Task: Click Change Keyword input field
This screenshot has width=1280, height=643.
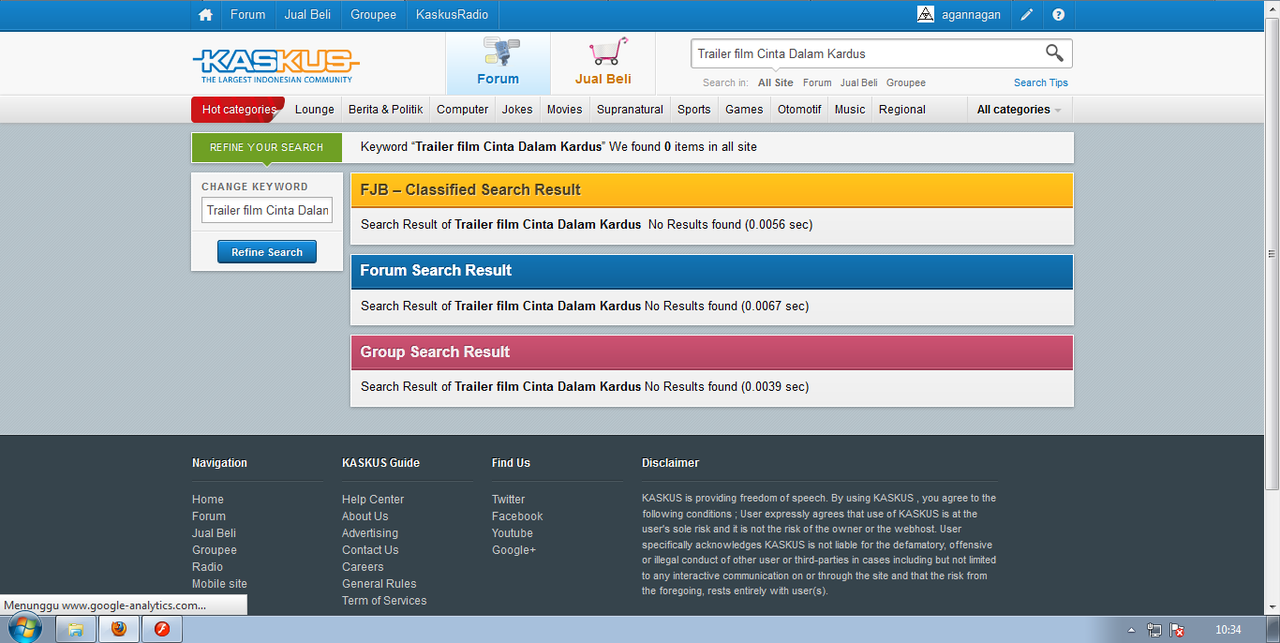Action: 267,210
